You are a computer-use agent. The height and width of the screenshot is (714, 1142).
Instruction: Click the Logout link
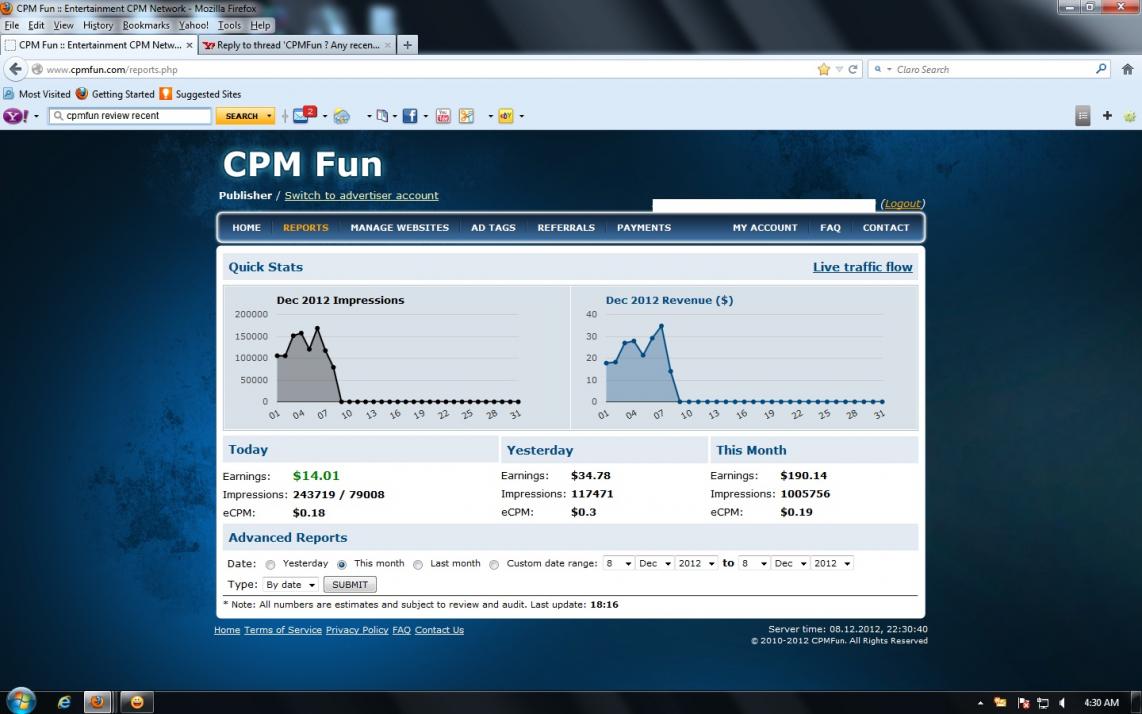click(902, 203)
